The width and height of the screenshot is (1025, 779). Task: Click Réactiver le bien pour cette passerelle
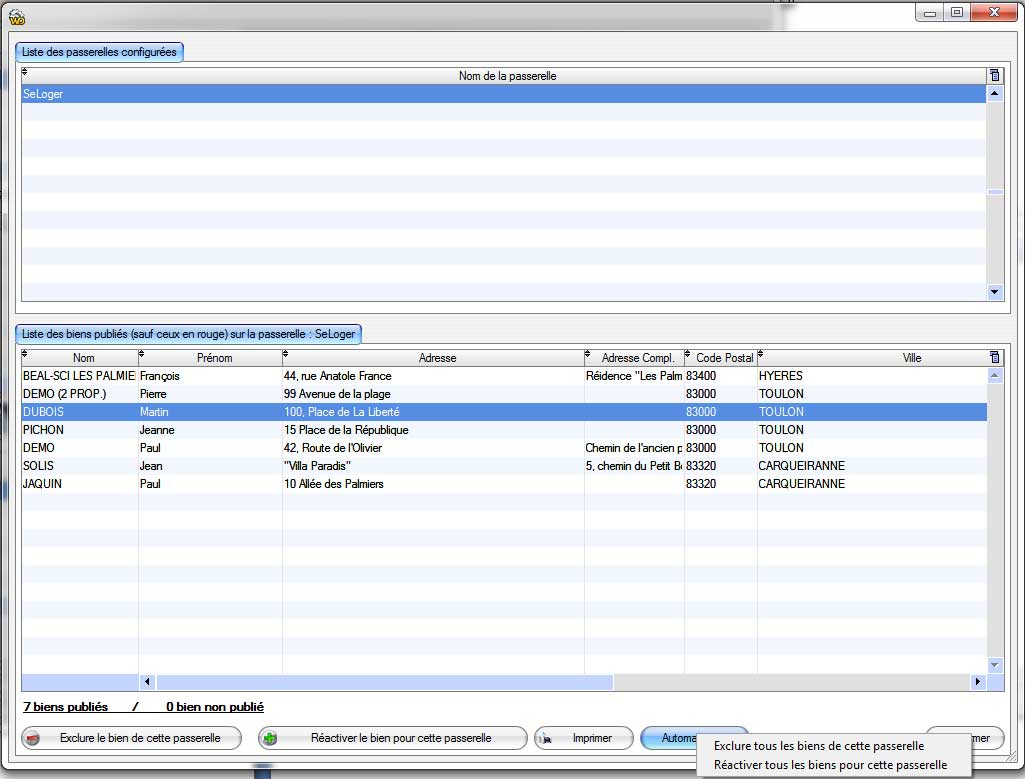(x=392, y=738)
